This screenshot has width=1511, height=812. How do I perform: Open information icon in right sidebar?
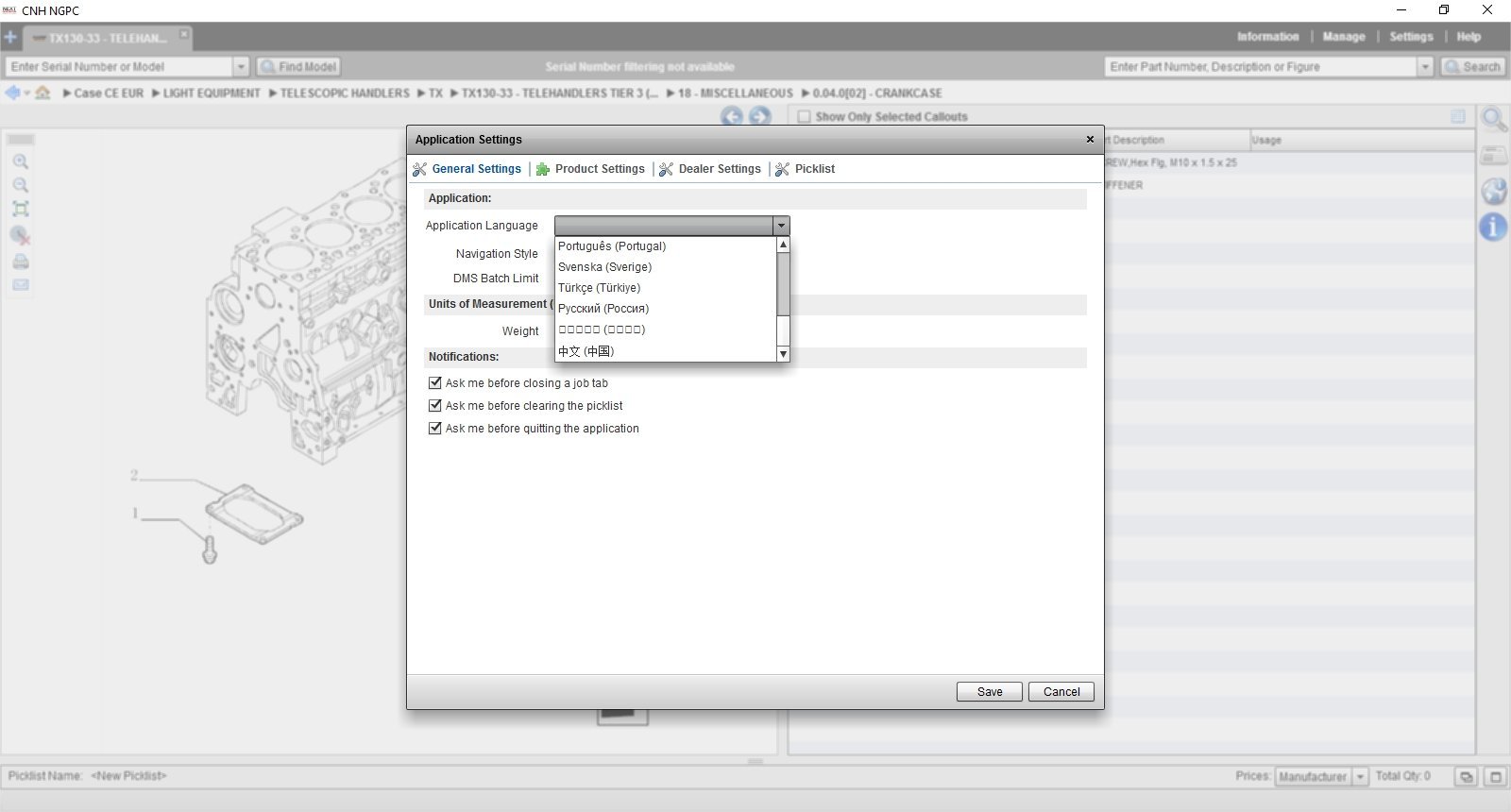point(1493,227)
